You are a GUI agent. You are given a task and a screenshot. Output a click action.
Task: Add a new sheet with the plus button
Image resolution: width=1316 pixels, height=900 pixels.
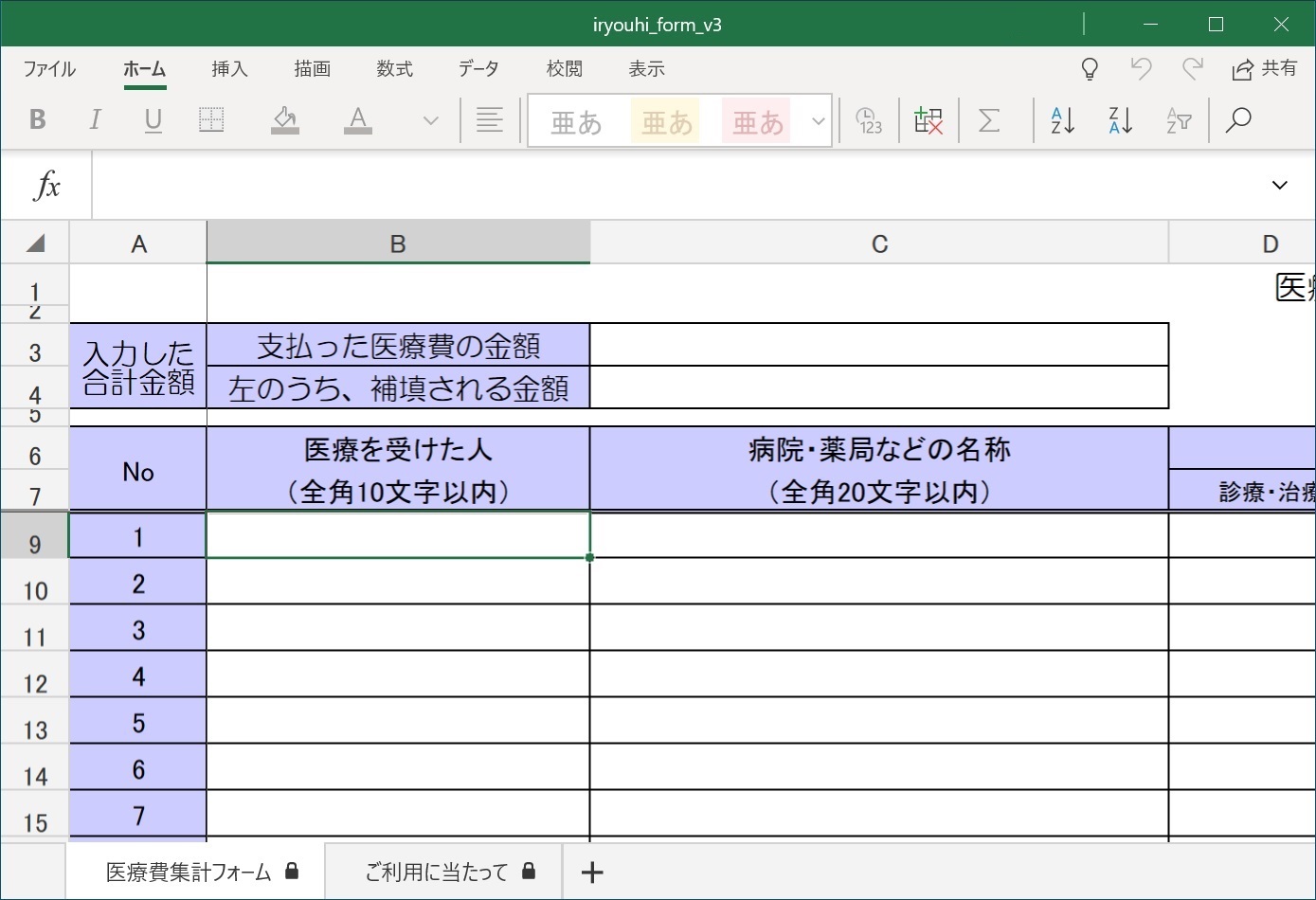592,871
